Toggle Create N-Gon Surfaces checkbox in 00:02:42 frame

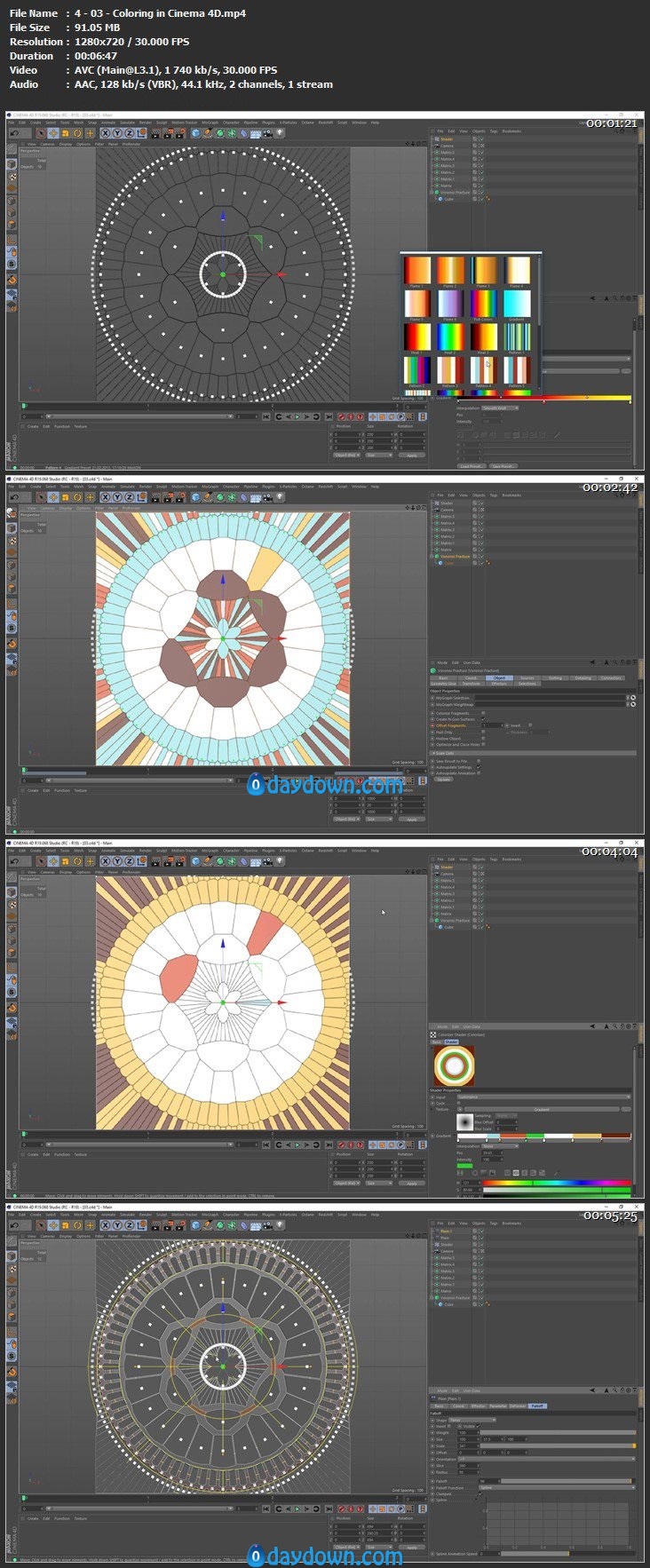[x=483, y=719]
